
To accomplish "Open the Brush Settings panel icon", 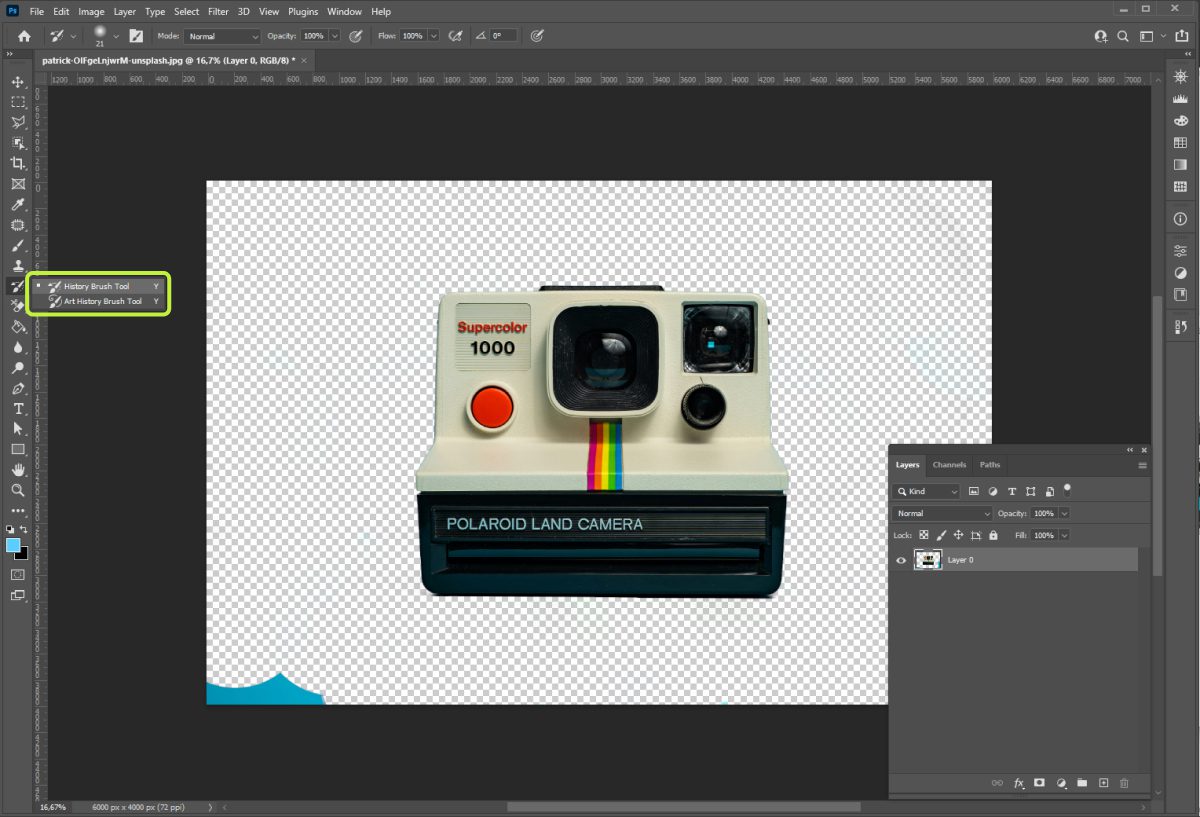I will 136,36.
